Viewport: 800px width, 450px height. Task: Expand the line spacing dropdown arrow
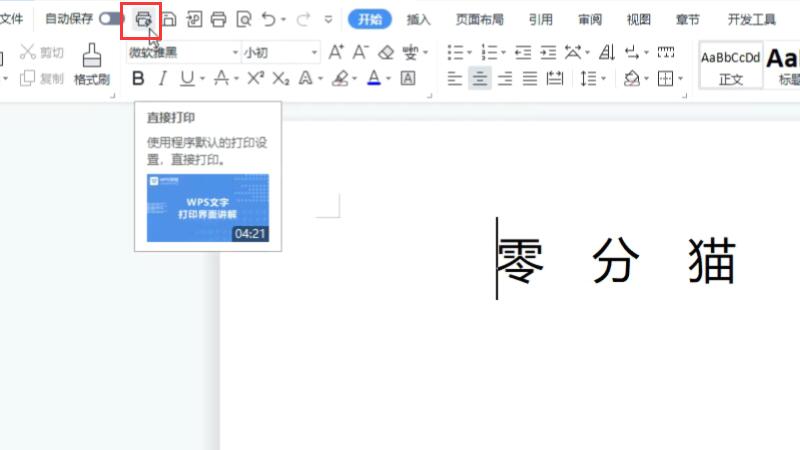604,78
